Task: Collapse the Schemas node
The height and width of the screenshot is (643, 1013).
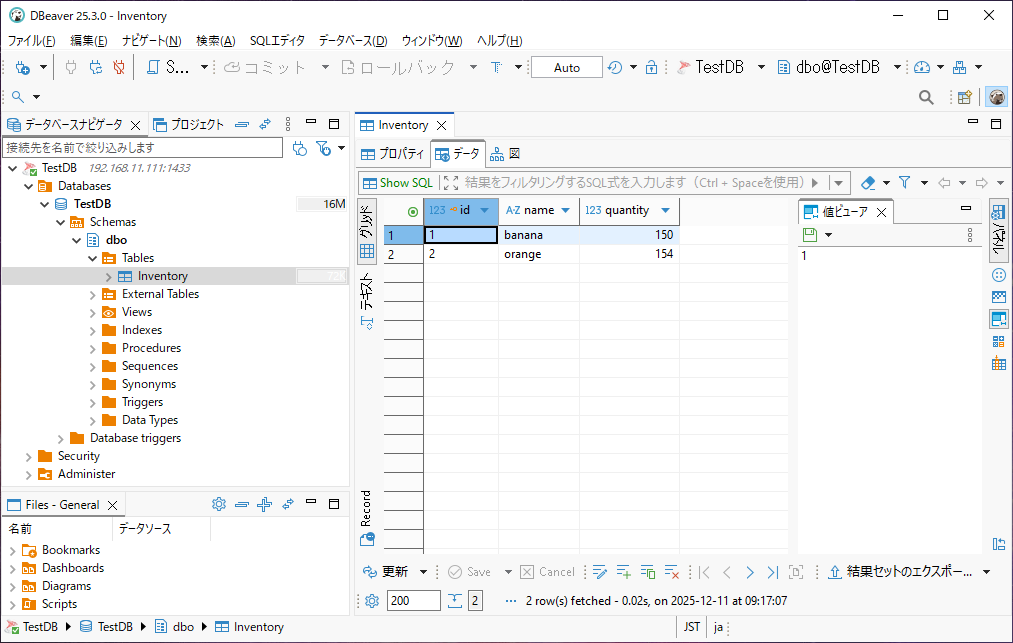Action: [x=61, y=222]
